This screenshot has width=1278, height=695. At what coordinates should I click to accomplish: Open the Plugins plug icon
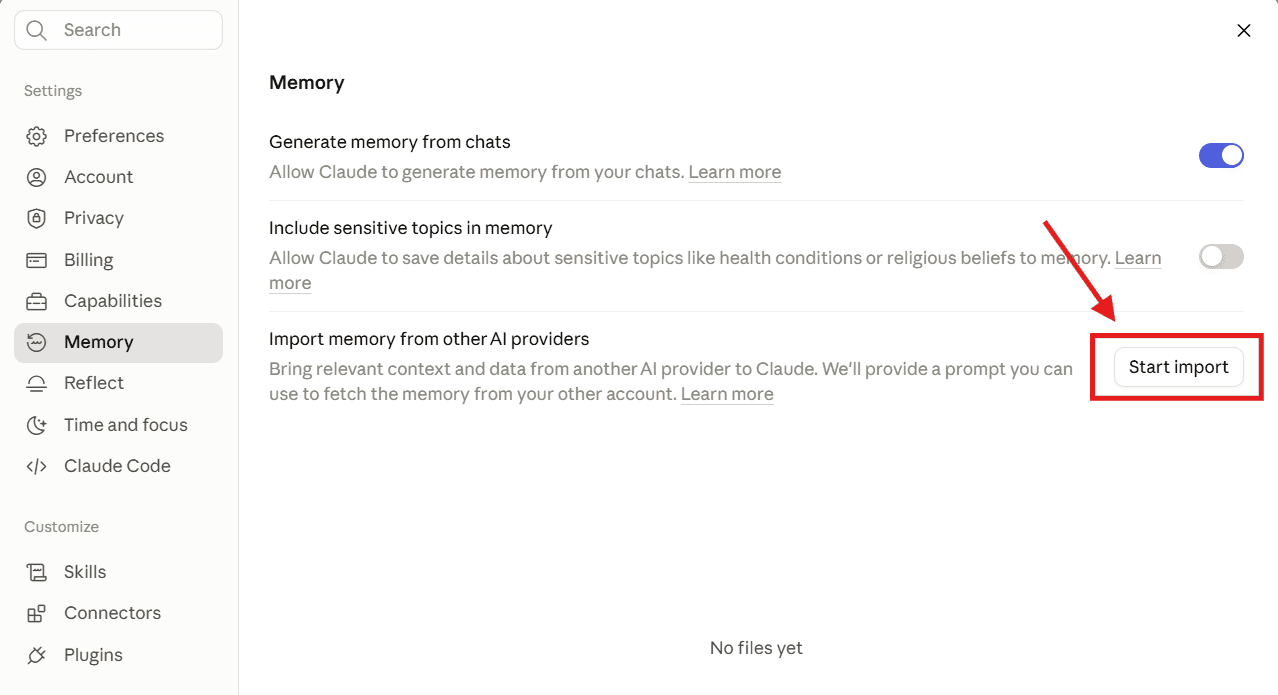[x=37, y=655]
